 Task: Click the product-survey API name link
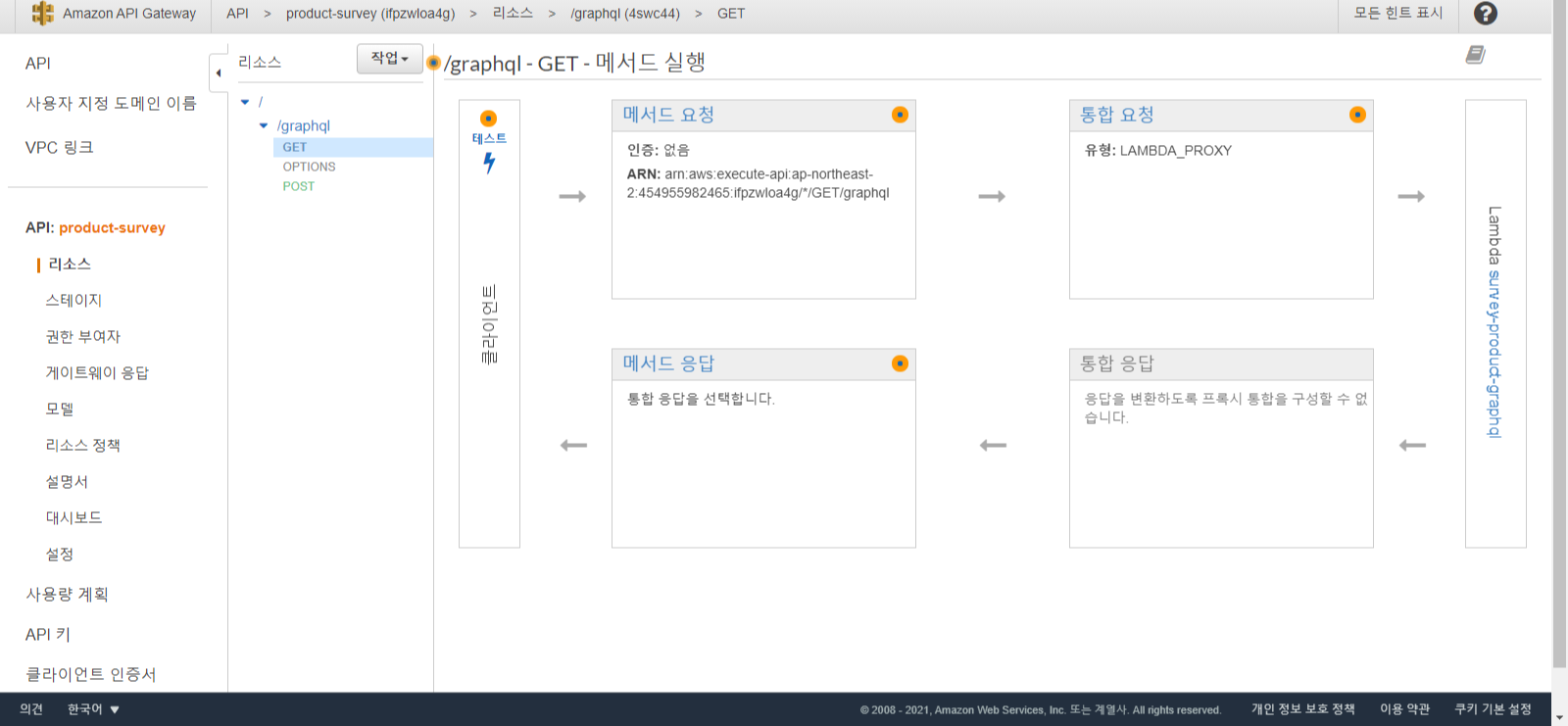[112, 227]
